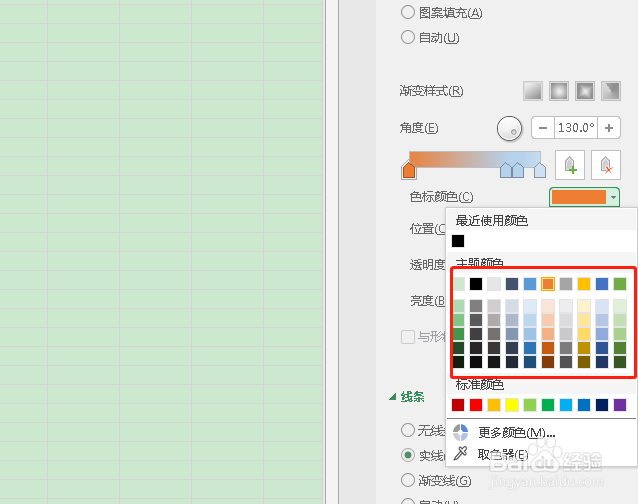
Task: Pick the standard light green swatch
Action: point(530,405)
